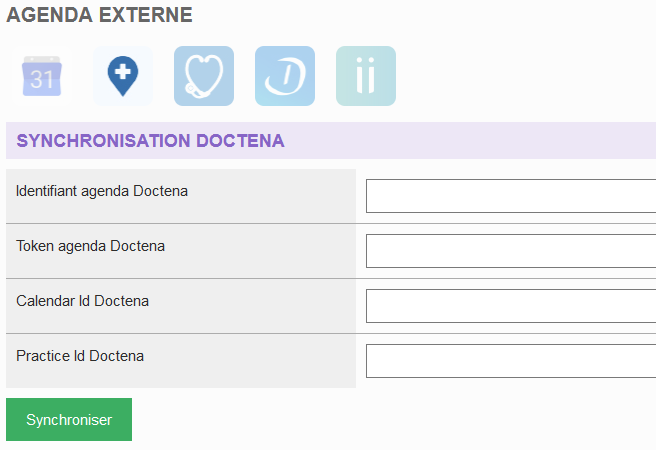Focus the Identifiant agenda Doctena field
Image resolution: width=656 pixels, height=450 pixels.
(511, 196)
